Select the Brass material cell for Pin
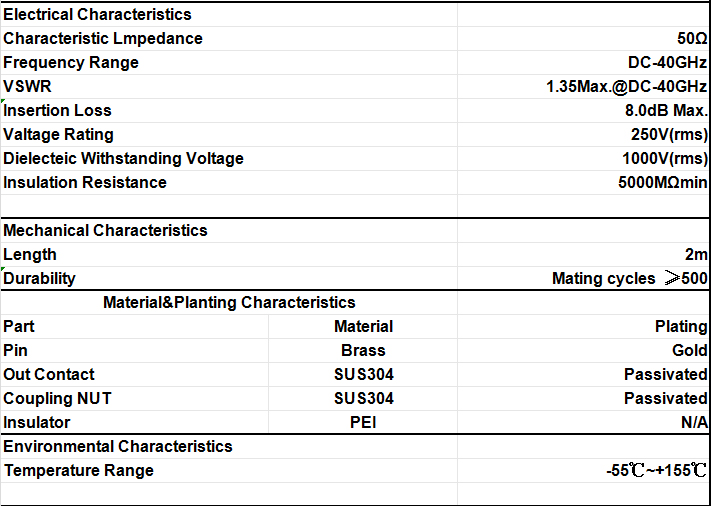The image size is (711, 506). click(x=363, y=350)
